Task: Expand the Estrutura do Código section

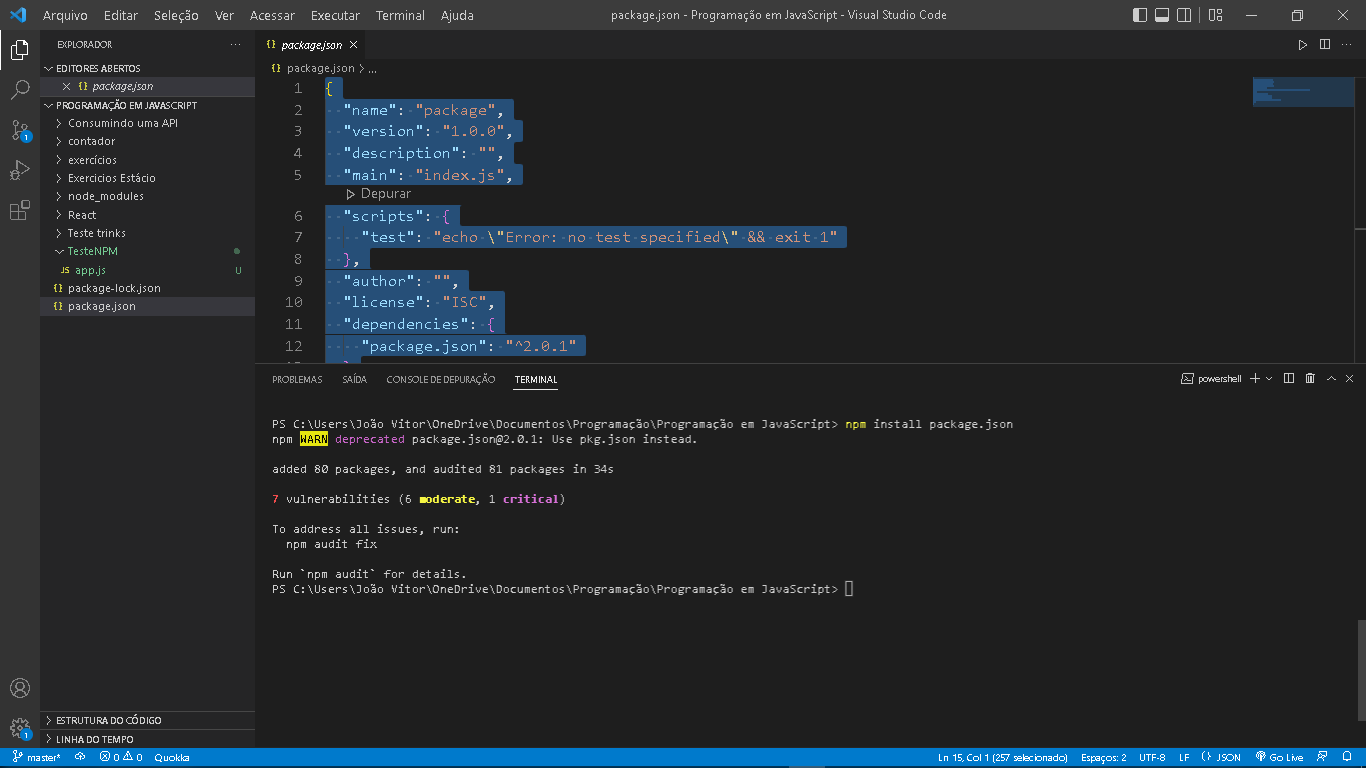Action: [147, 720]
